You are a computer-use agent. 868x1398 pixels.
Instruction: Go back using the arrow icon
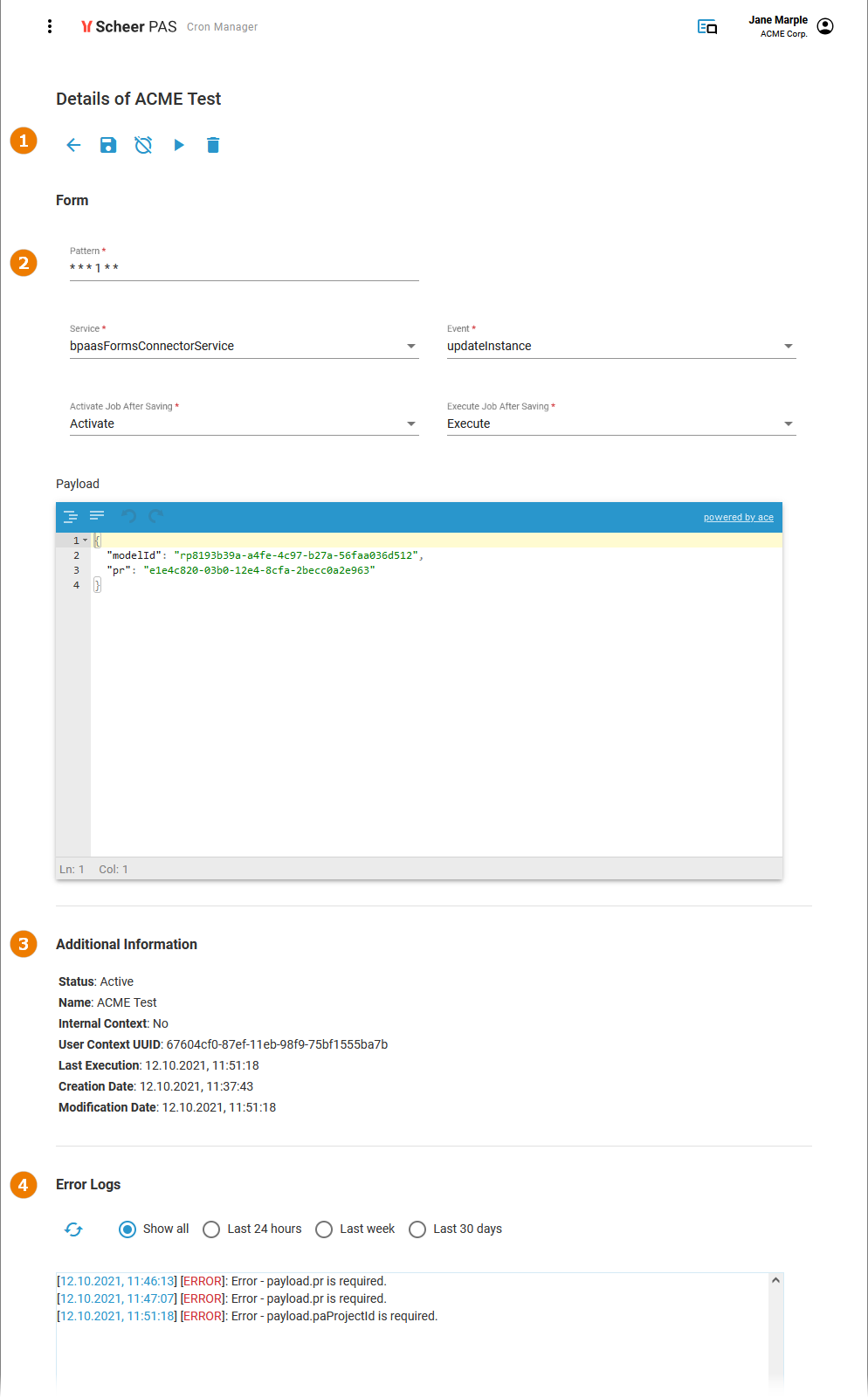[x=73, y=145]
